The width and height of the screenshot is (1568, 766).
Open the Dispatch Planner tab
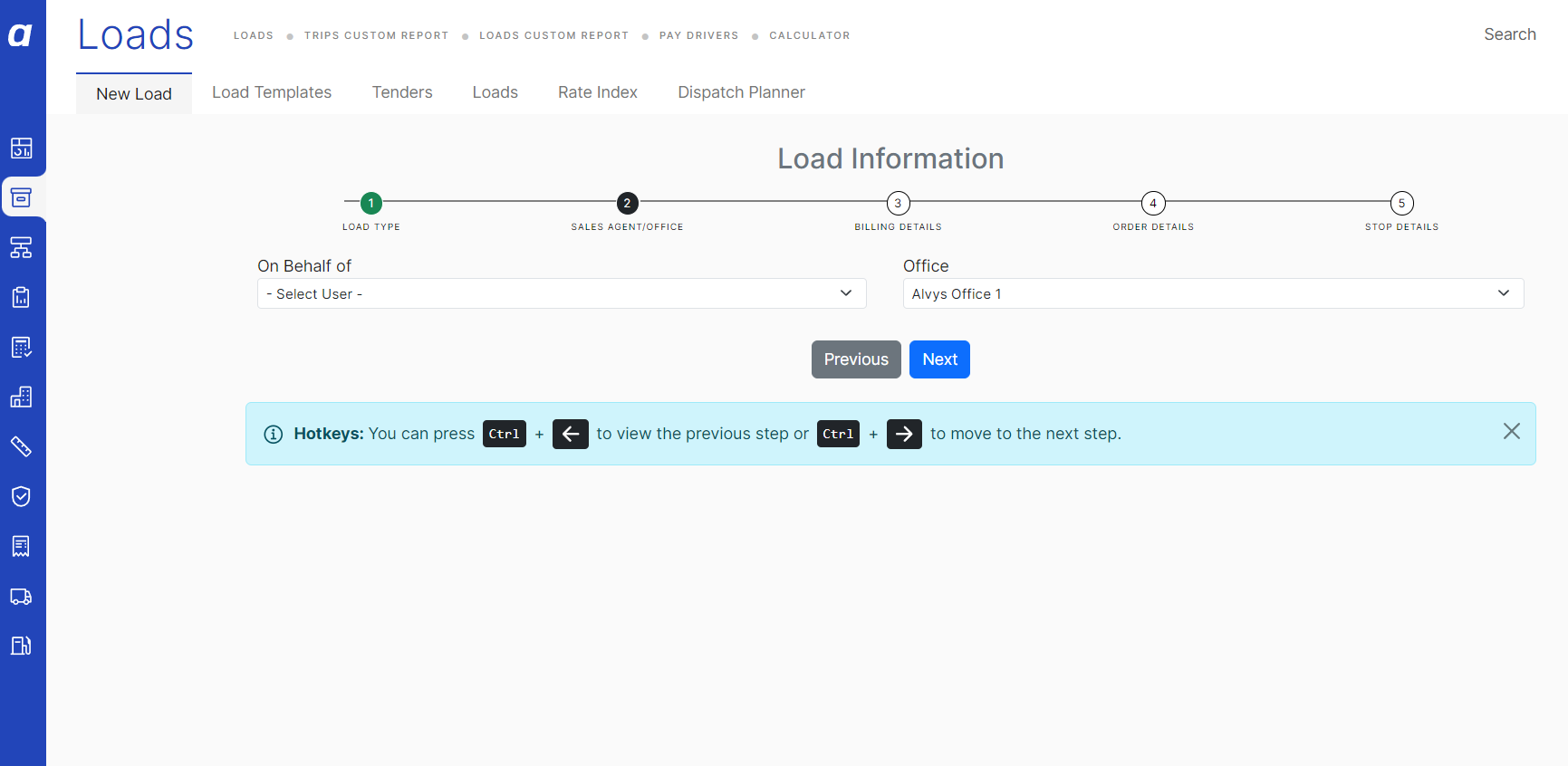(x=741, y=92)
